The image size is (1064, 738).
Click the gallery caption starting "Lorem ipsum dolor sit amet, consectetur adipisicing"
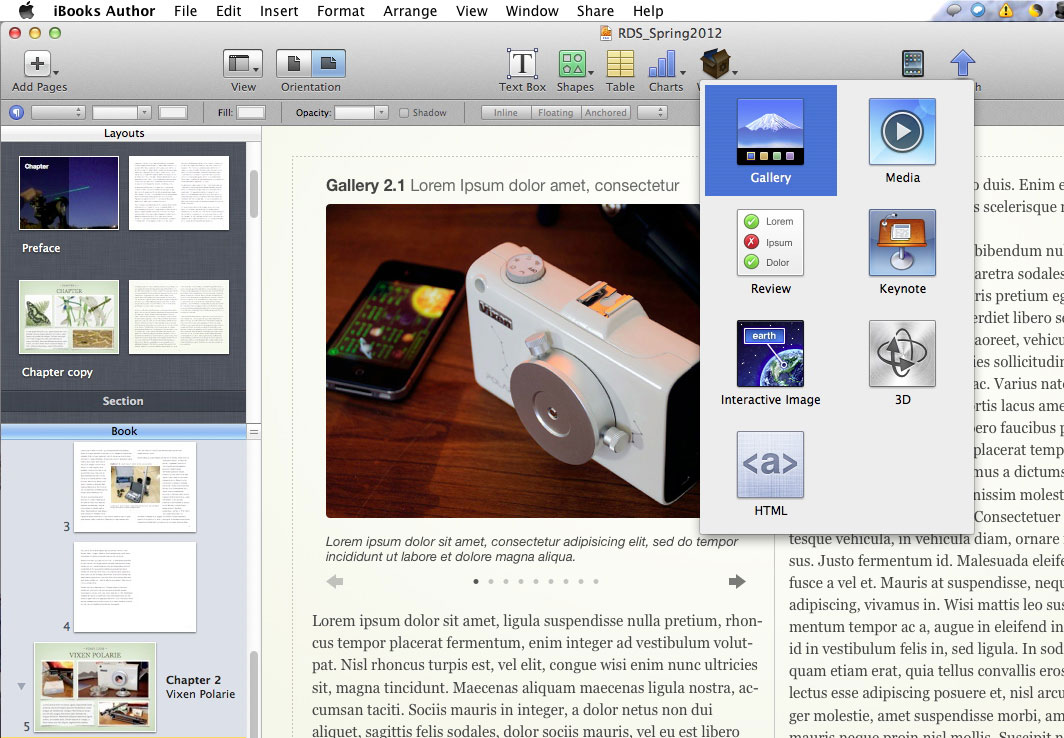click(x=531, y=549)
